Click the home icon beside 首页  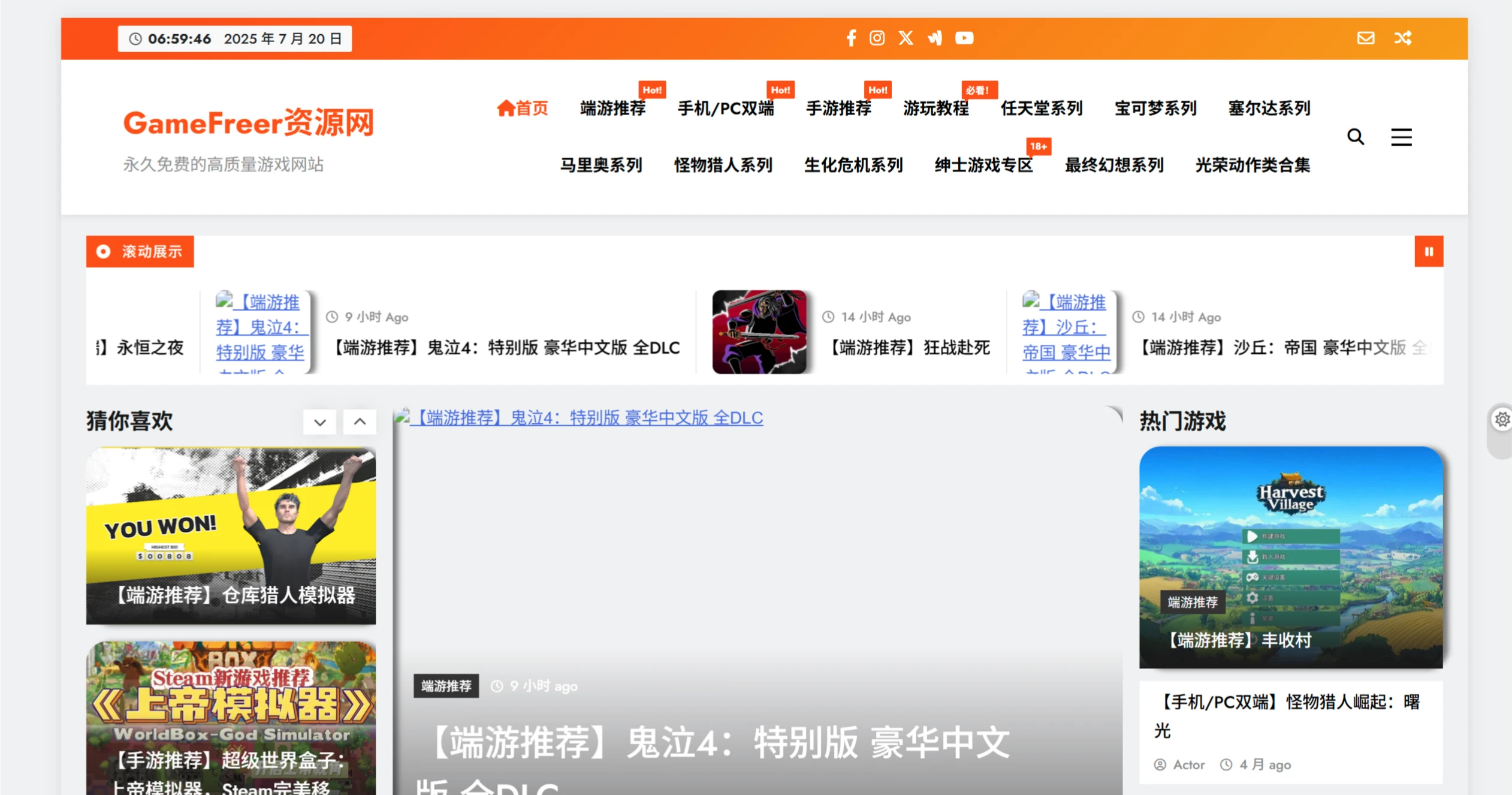point(505,109)
